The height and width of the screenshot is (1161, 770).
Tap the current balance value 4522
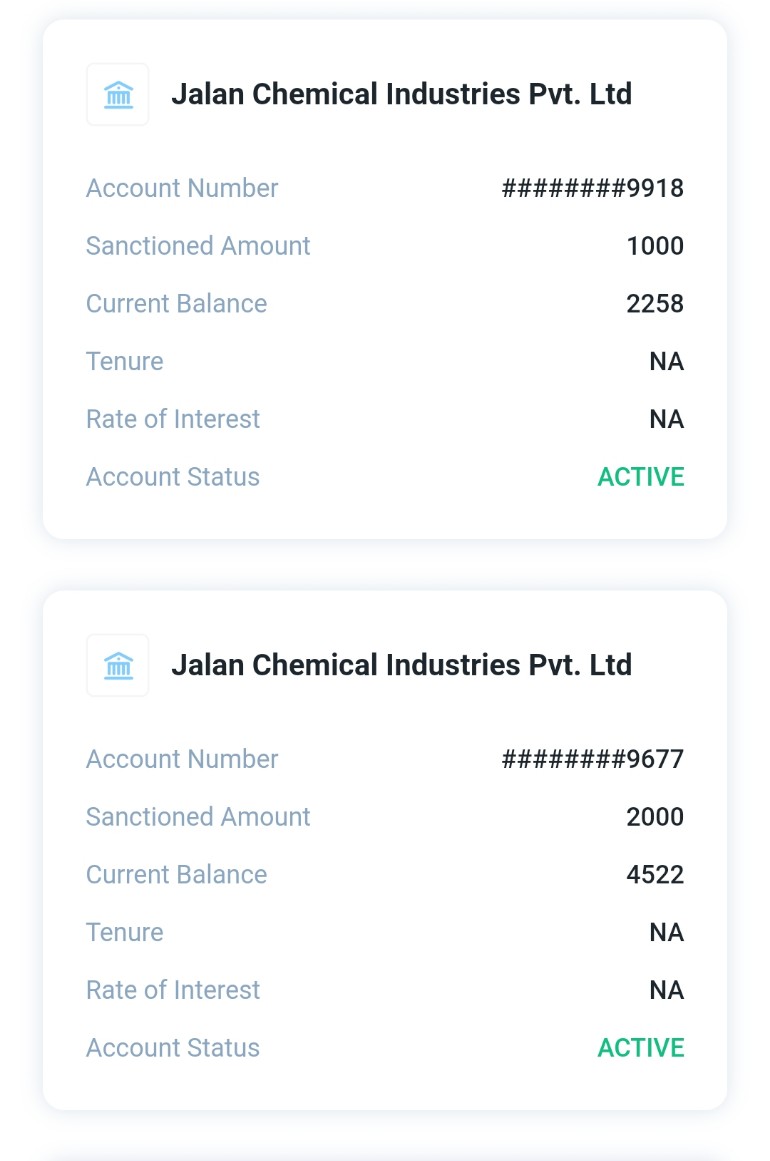655,875
